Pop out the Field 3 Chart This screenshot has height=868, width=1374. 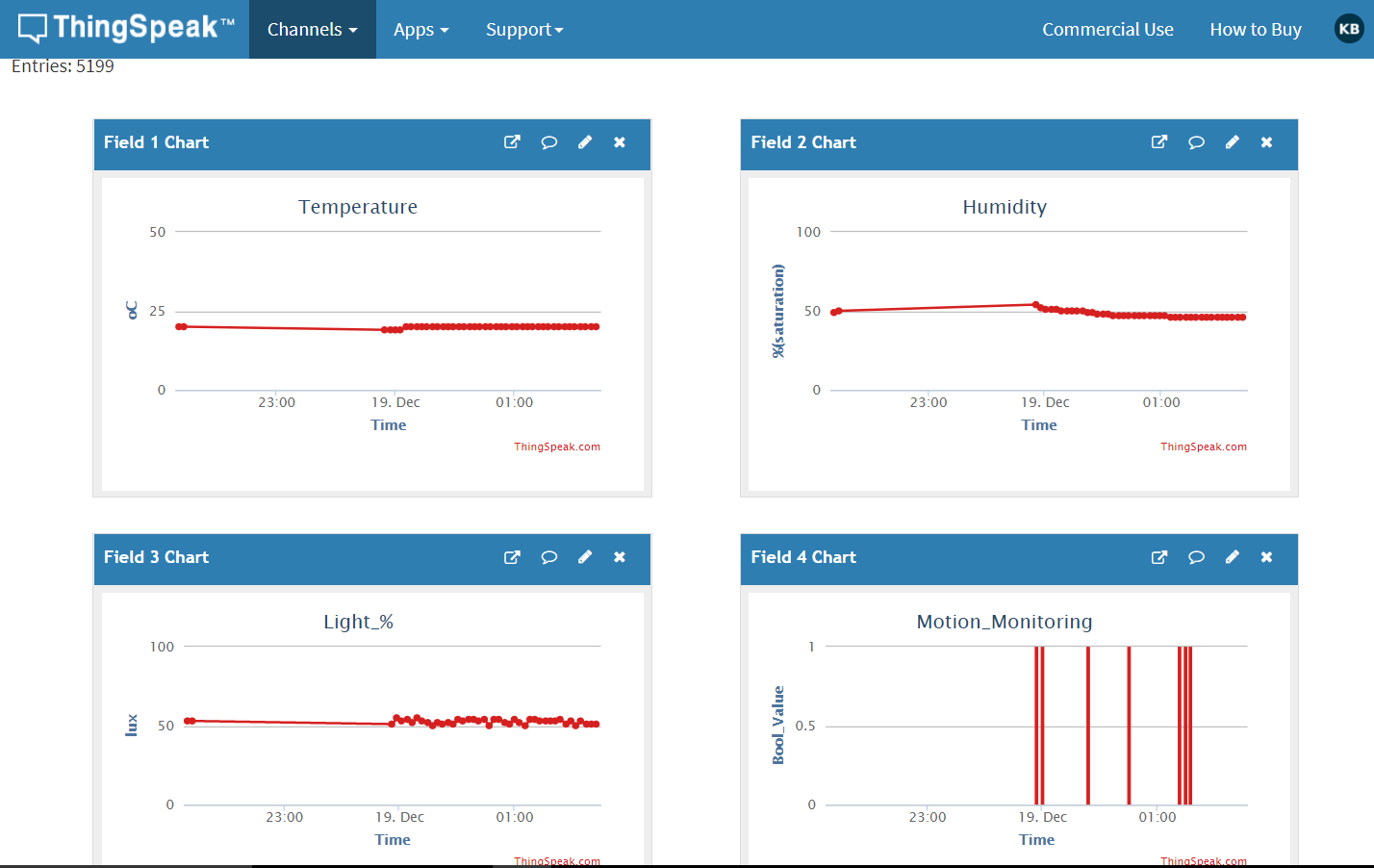coord(512,557)
